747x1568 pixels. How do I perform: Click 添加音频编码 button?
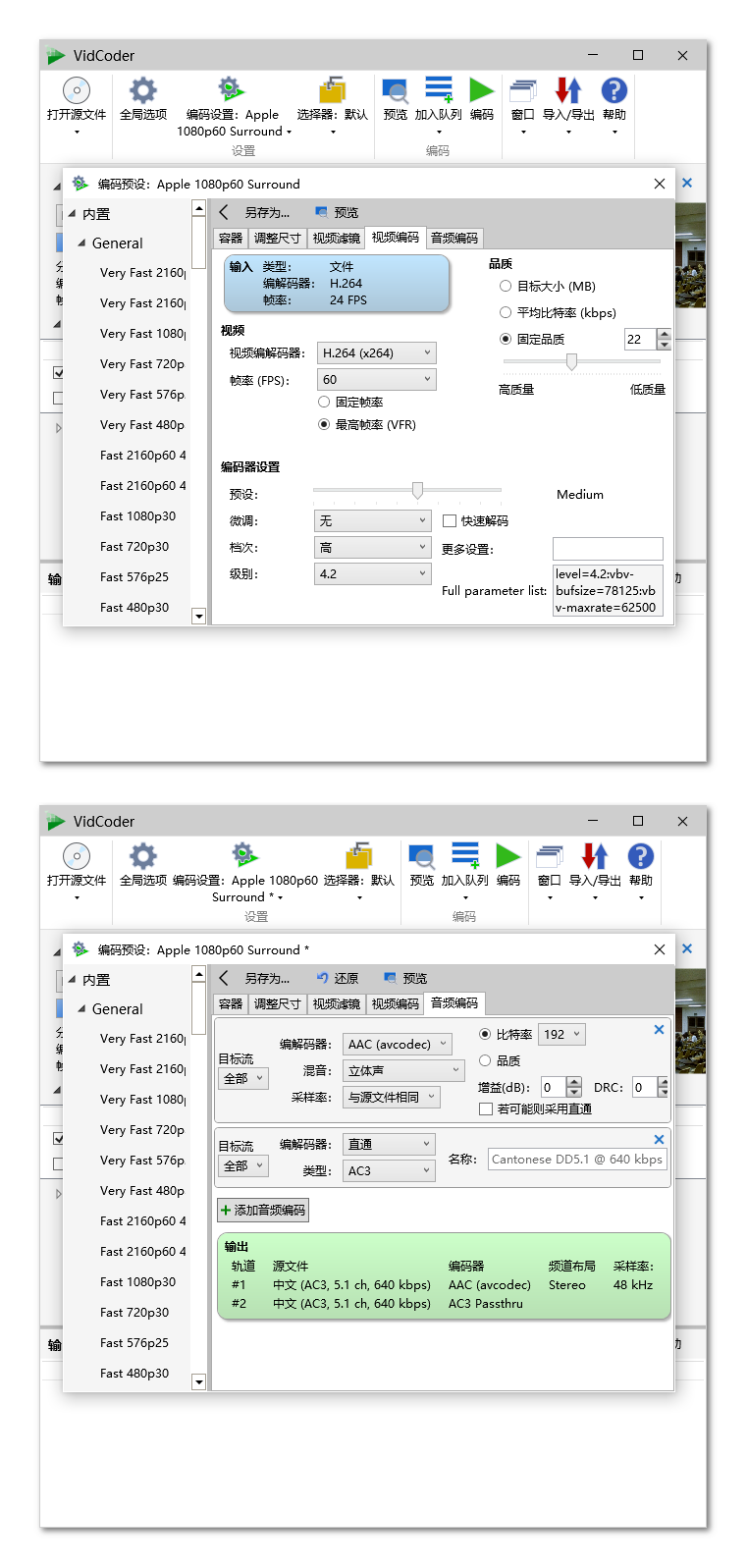coord(263,1211)
